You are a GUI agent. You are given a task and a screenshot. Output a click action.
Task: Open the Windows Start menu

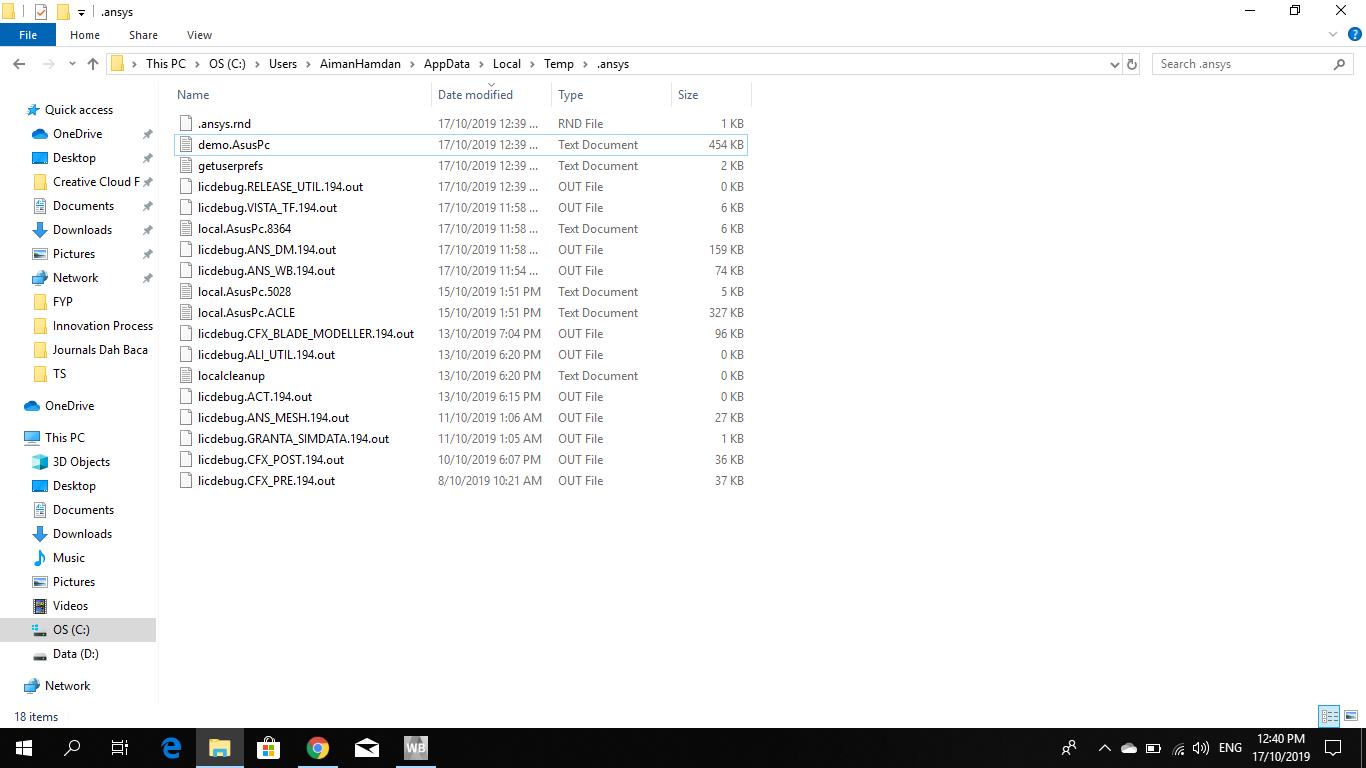[x=24, y=748]
